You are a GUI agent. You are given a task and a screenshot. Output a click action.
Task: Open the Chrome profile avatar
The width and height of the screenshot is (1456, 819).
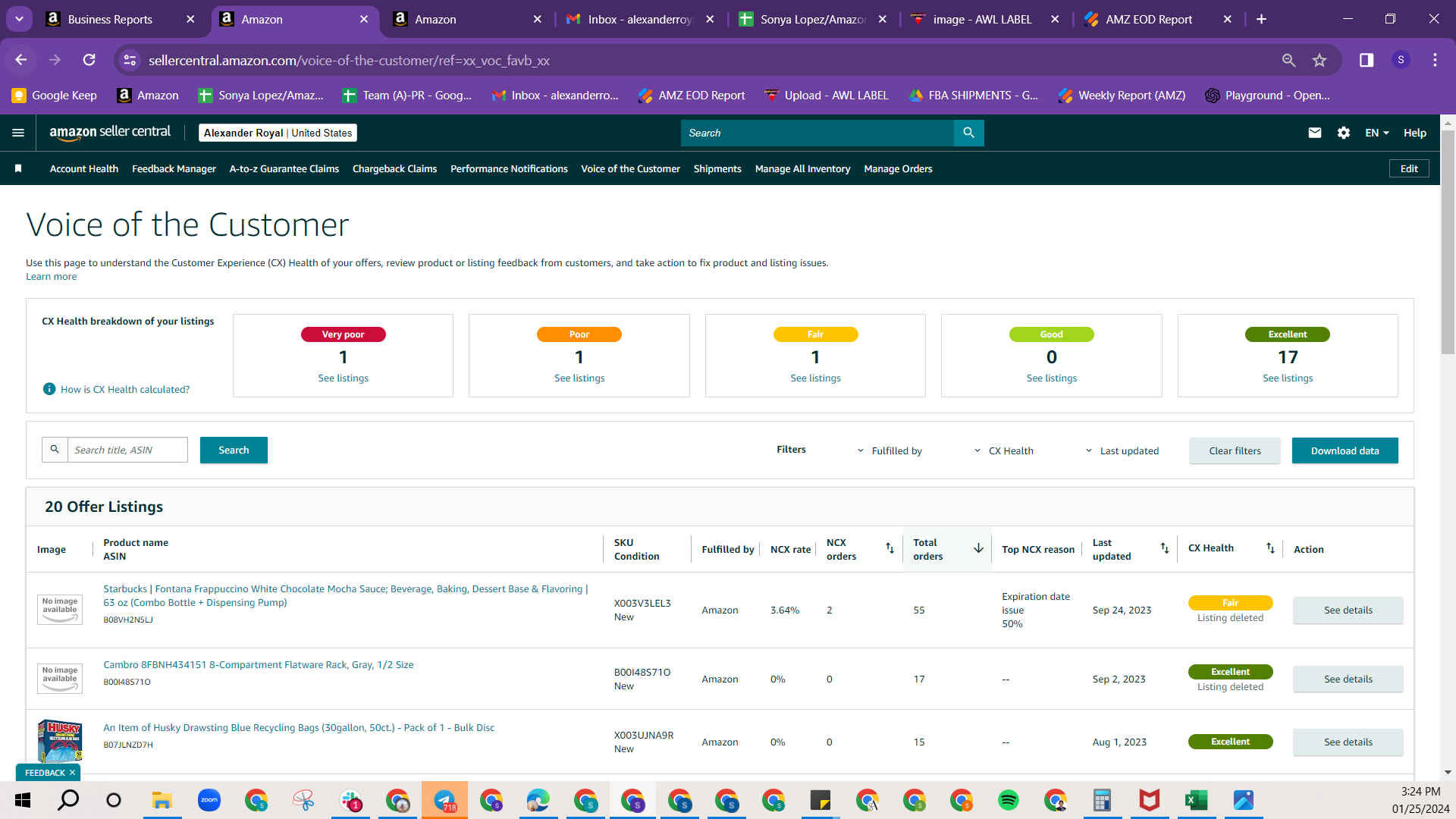click(x=1401, y=60)
